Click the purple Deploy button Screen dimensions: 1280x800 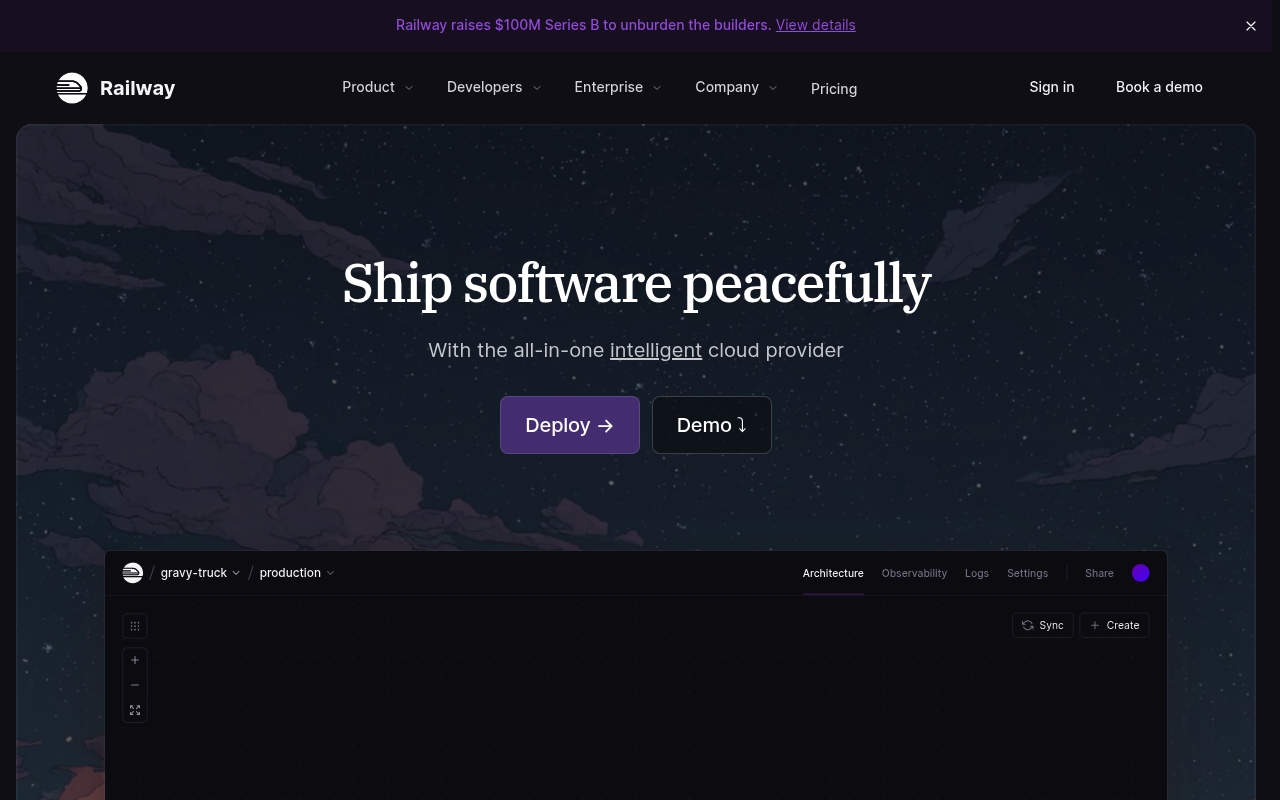570,425
